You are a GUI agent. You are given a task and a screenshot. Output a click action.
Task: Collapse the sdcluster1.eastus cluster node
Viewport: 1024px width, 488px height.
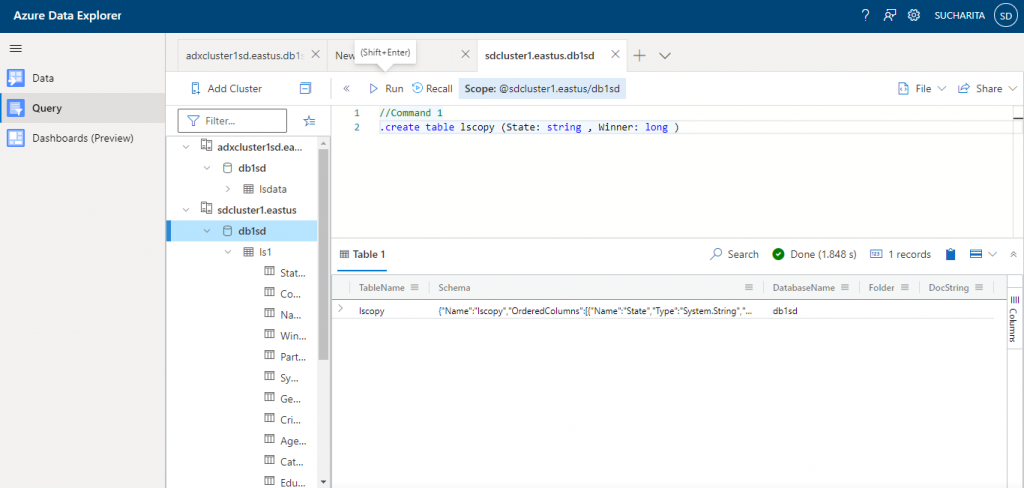point(187,208)
